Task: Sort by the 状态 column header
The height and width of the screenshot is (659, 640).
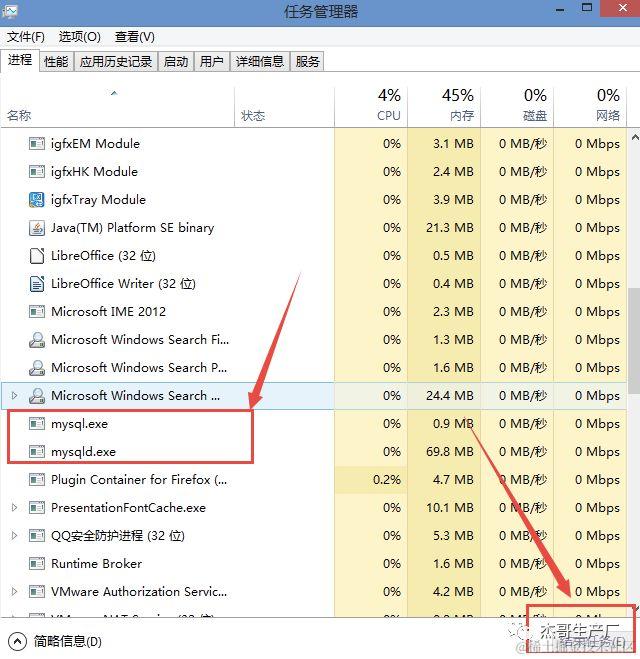Action: click(x=284, y=107)
